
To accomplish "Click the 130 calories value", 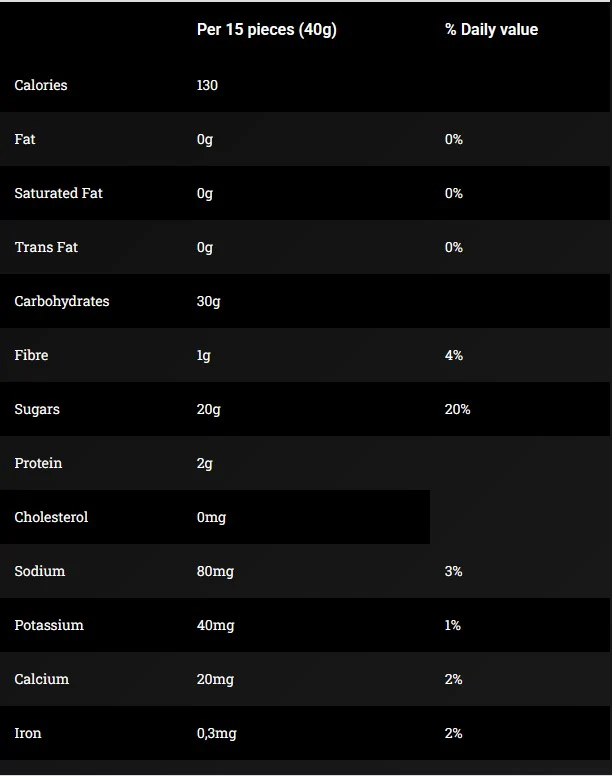I will pos(207,85).
